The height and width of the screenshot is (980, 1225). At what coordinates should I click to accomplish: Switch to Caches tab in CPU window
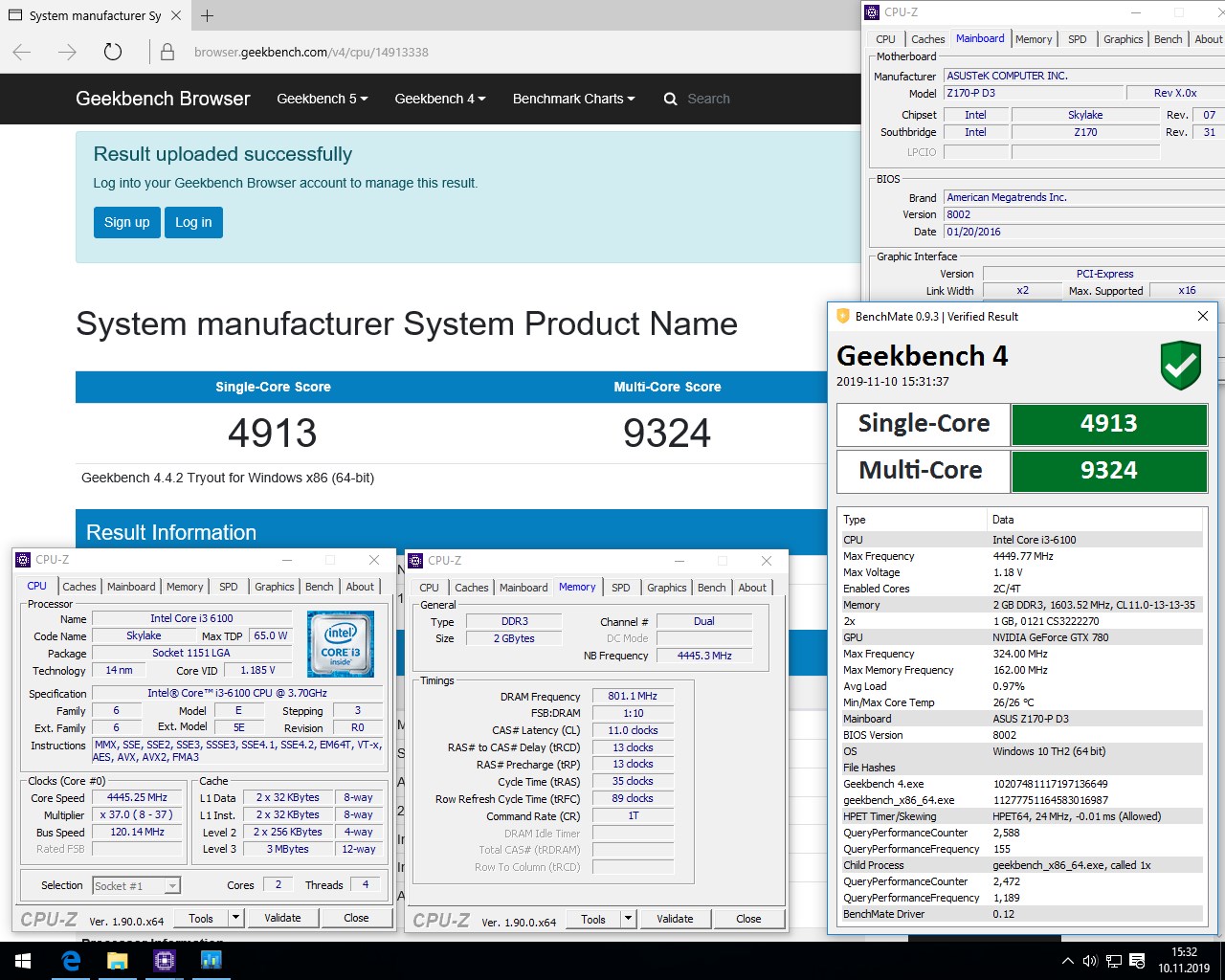click(x=79, y=587)
